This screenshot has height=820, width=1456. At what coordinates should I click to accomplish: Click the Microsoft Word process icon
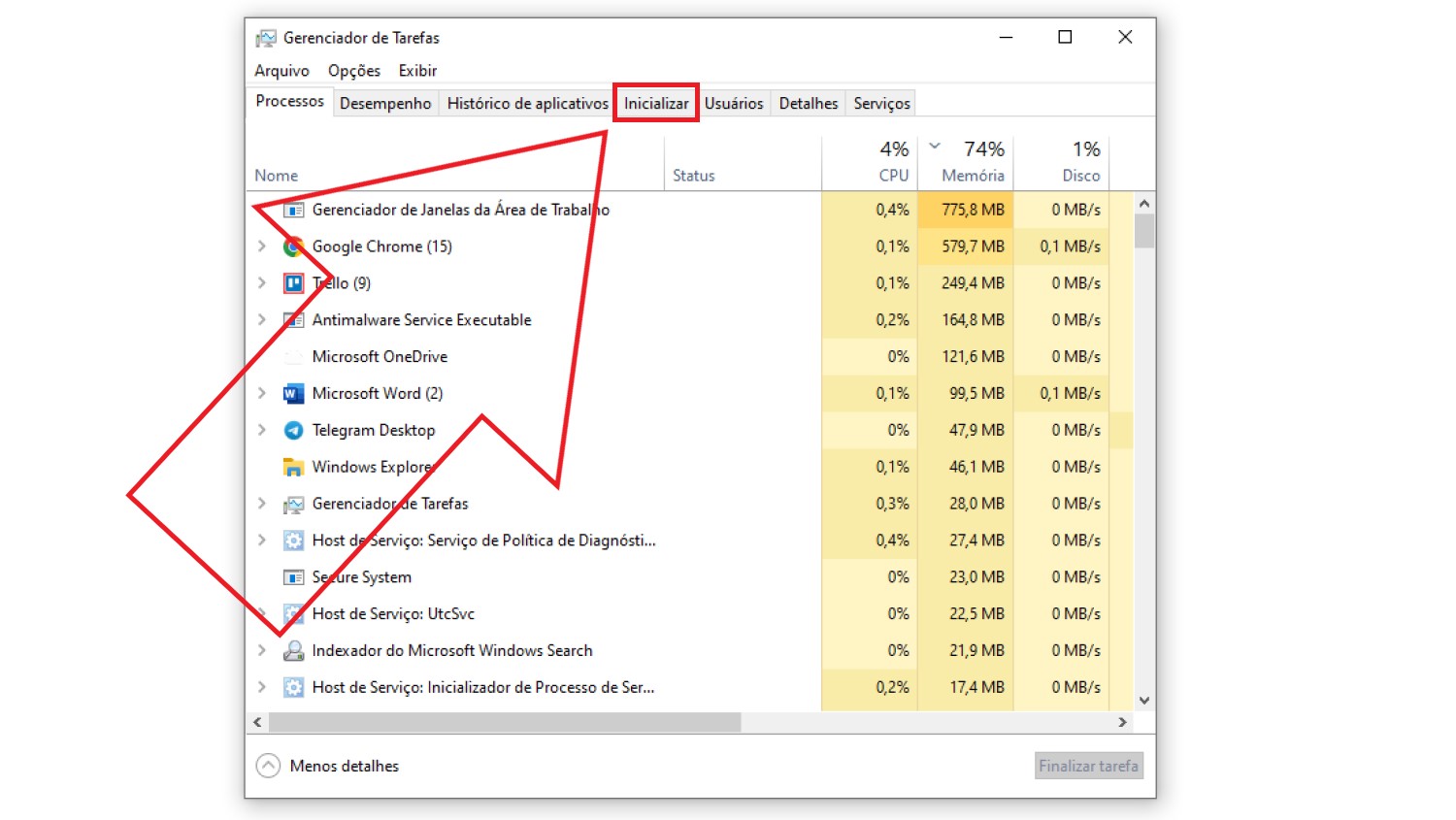[x=293, y=393]
